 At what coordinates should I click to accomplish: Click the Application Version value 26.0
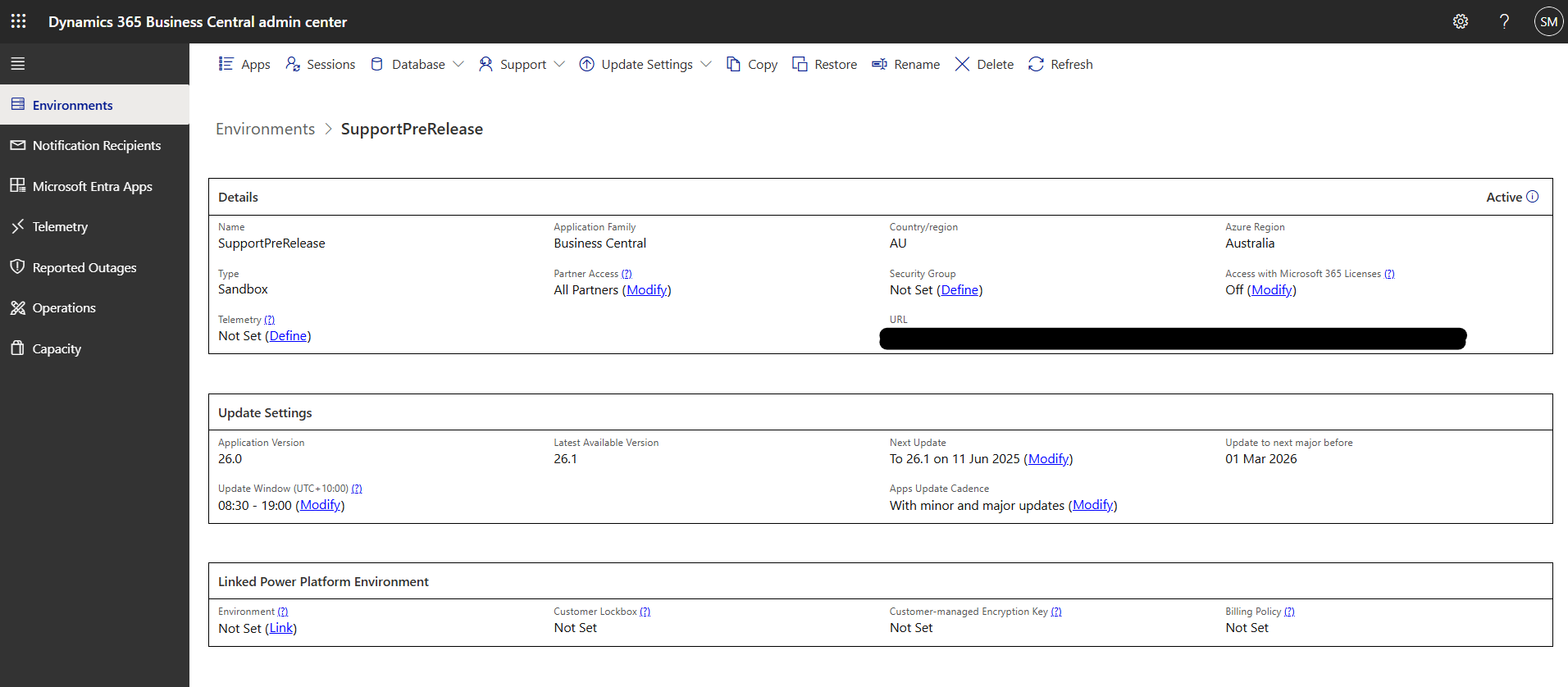[x=230, y=459]
